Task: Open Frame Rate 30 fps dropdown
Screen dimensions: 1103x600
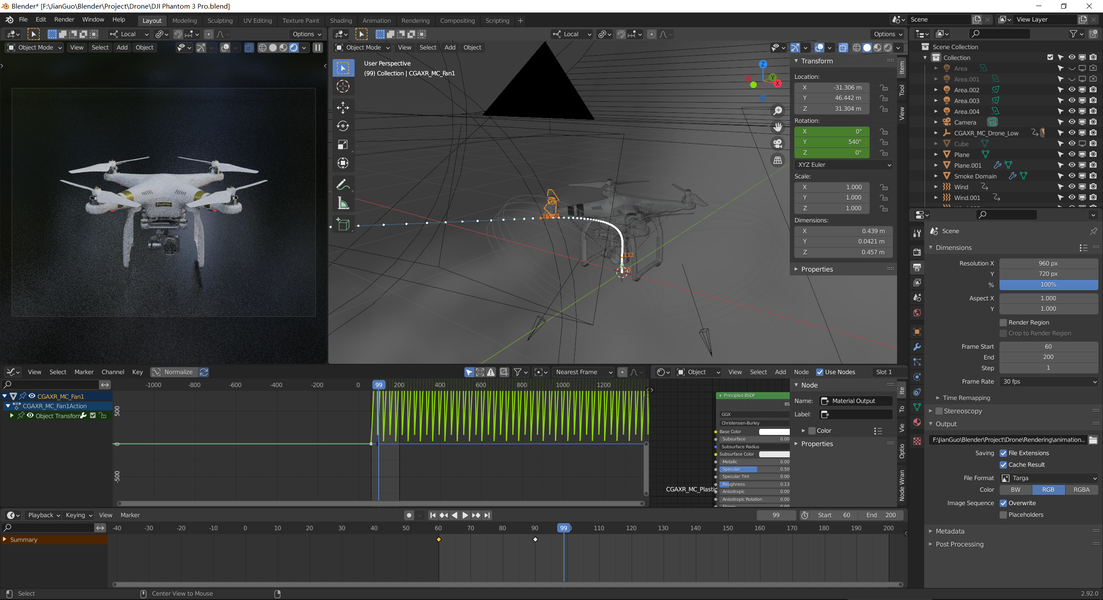Action: click(x=1048, y=381)
